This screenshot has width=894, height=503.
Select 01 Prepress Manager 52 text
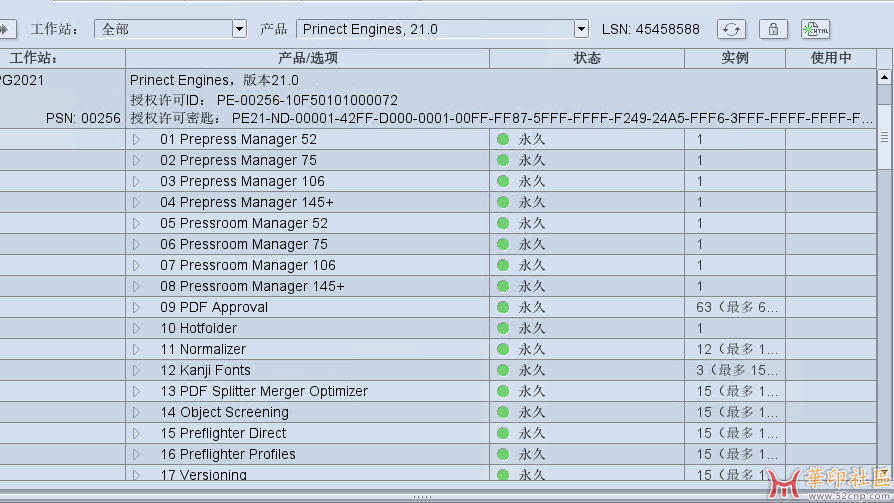point(238,139)
